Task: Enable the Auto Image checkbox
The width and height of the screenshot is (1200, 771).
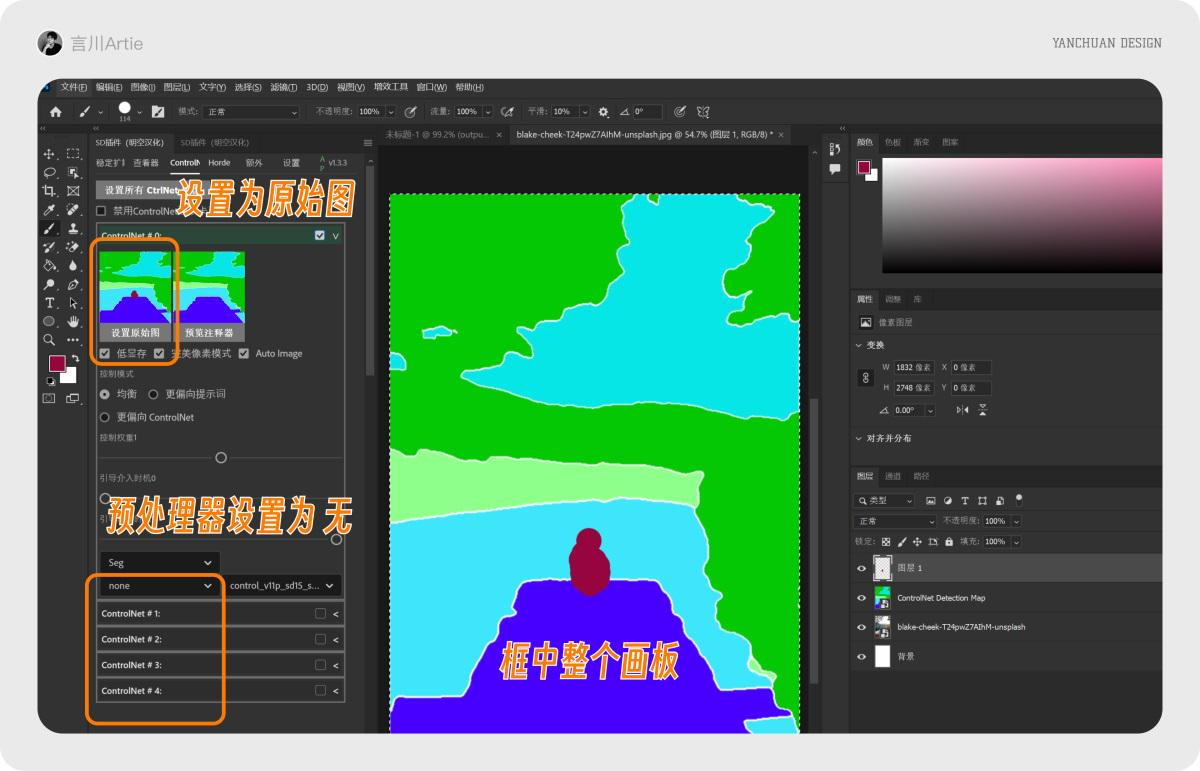Action: pyautogui.click(x=245, y=353)
